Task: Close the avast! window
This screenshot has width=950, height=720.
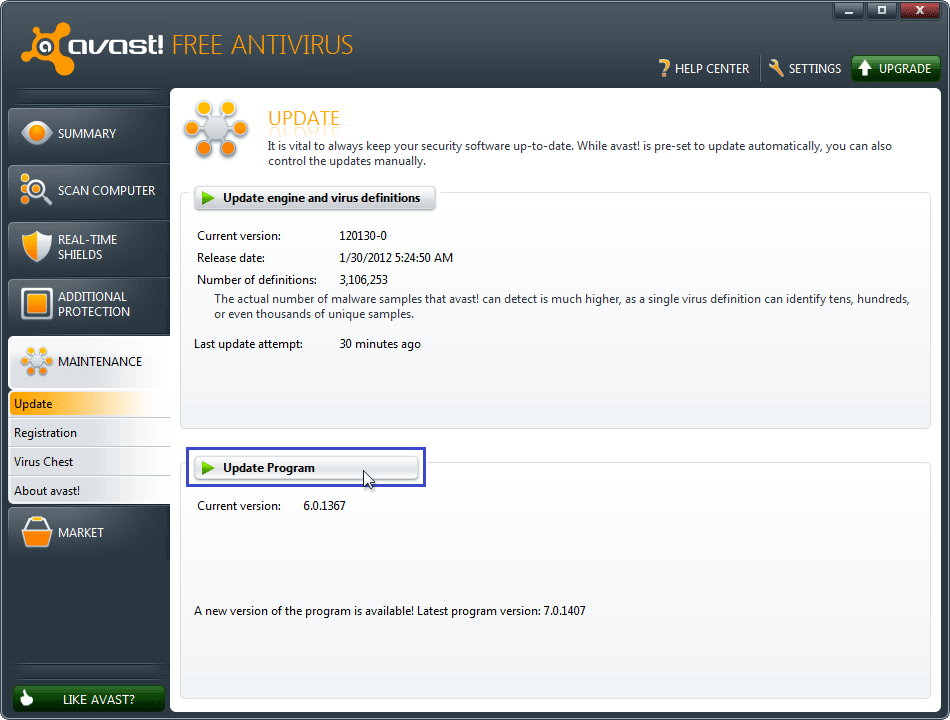Action: (x=920, y=10)
